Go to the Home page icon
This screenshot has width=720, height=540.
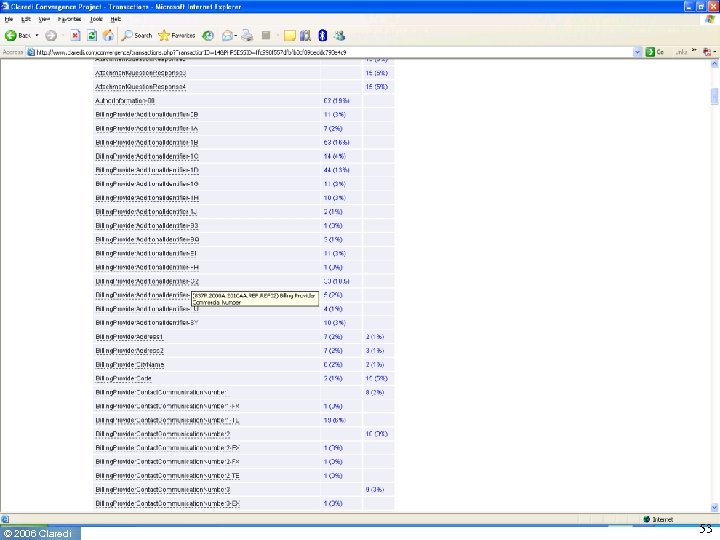pos(108,35)
